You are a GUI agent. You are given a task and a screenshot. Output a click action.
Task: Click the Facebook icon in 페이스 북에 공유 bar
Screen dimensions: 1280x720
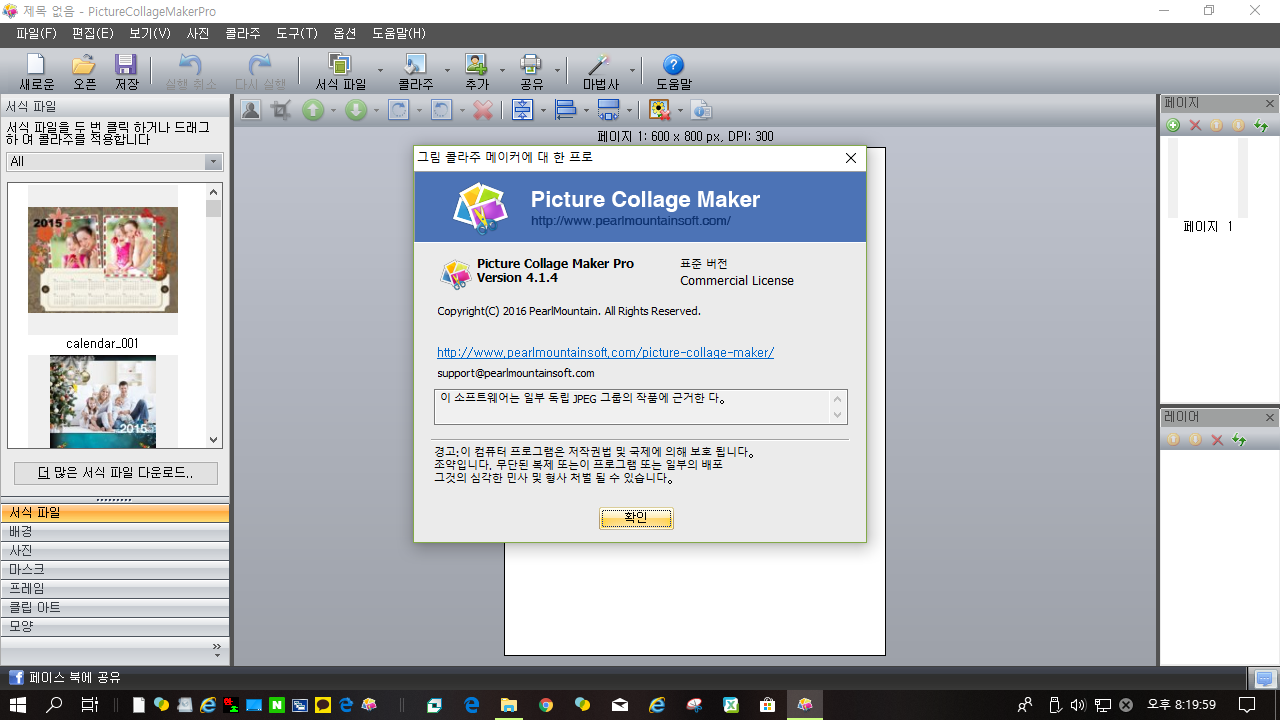coord(16,677)
